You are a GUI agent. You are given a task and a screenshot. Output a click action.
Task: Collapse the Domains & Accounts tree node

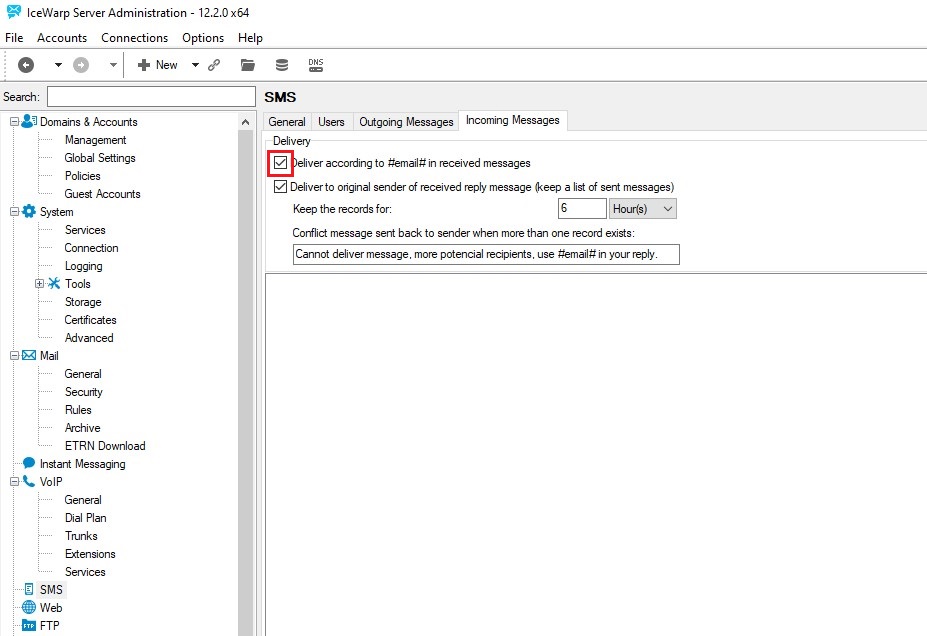click(14, 122)
